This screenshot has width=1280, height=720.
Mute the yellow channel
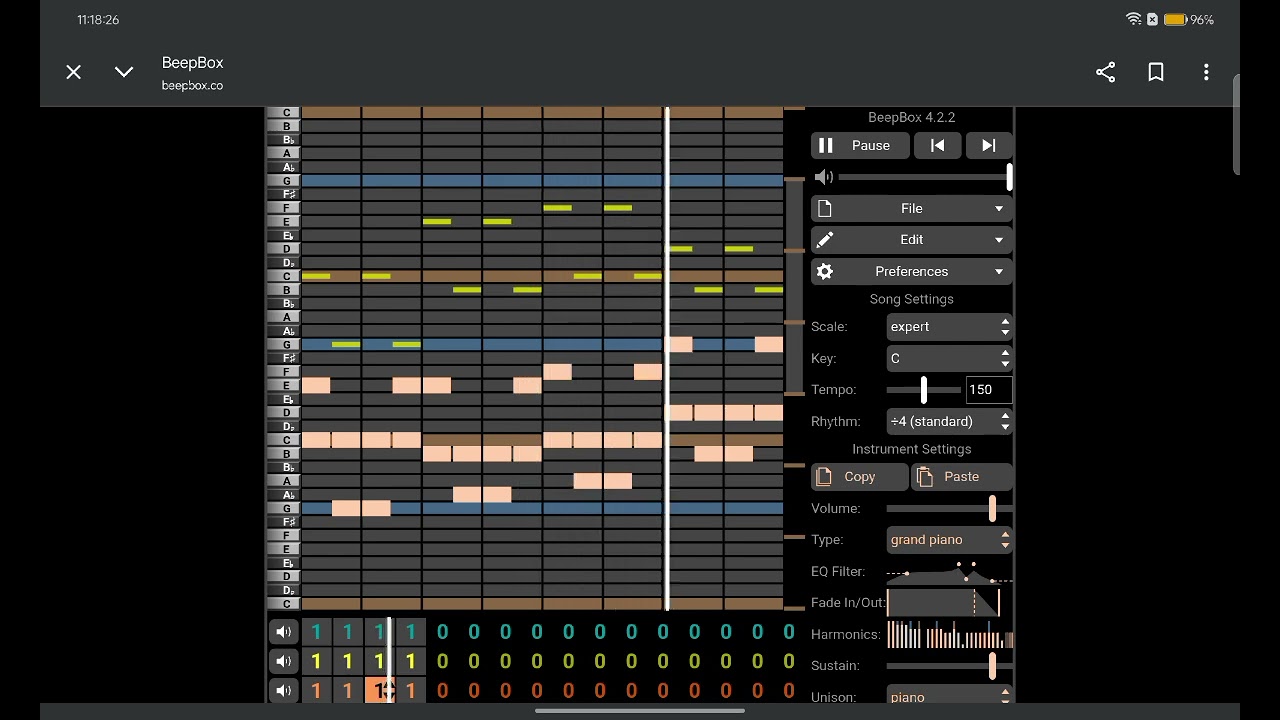coord(284,661)
